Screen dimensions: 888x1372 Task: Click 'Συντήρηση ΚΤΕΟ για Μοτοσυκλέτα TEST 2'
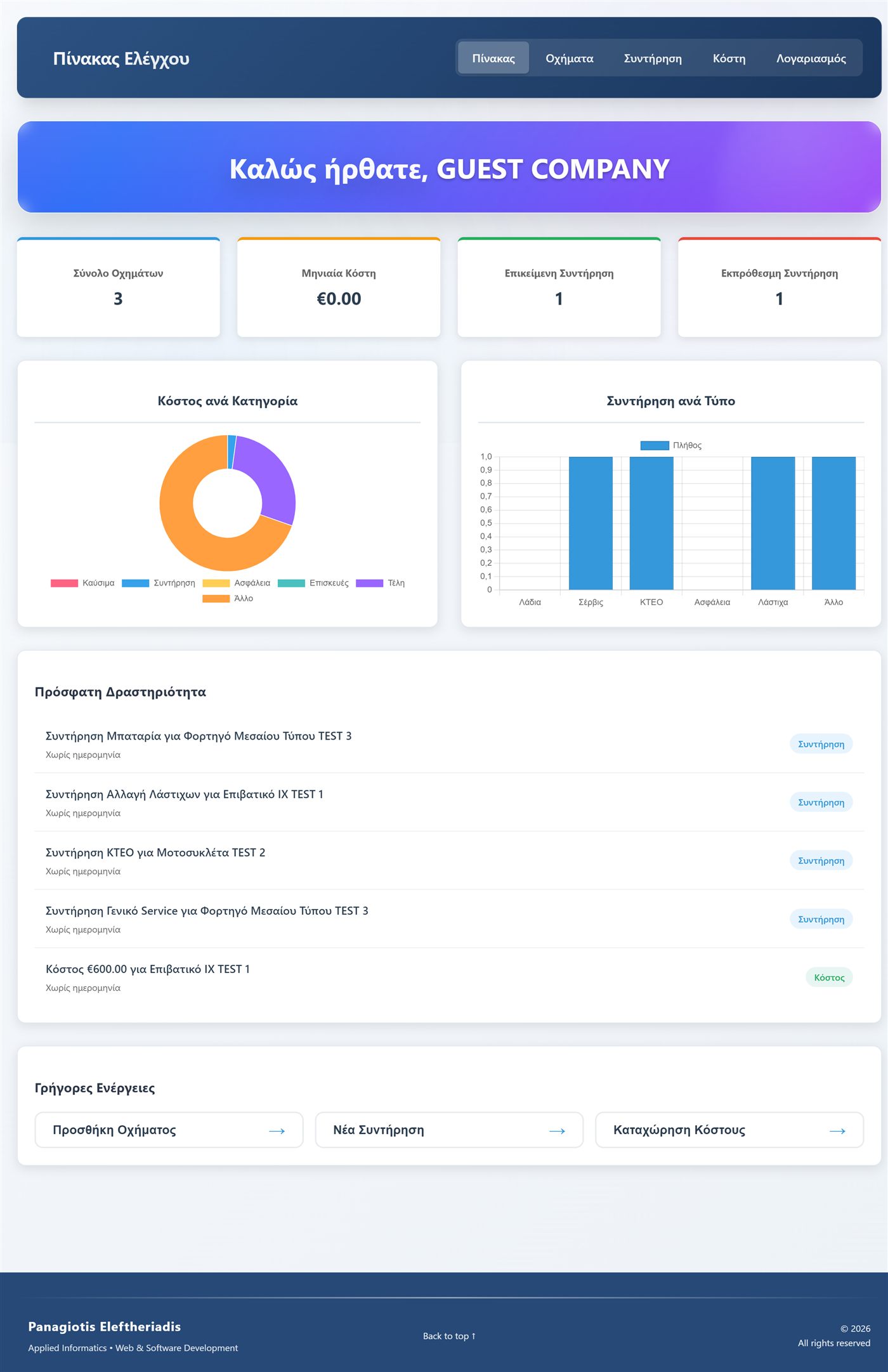point(155,853)
